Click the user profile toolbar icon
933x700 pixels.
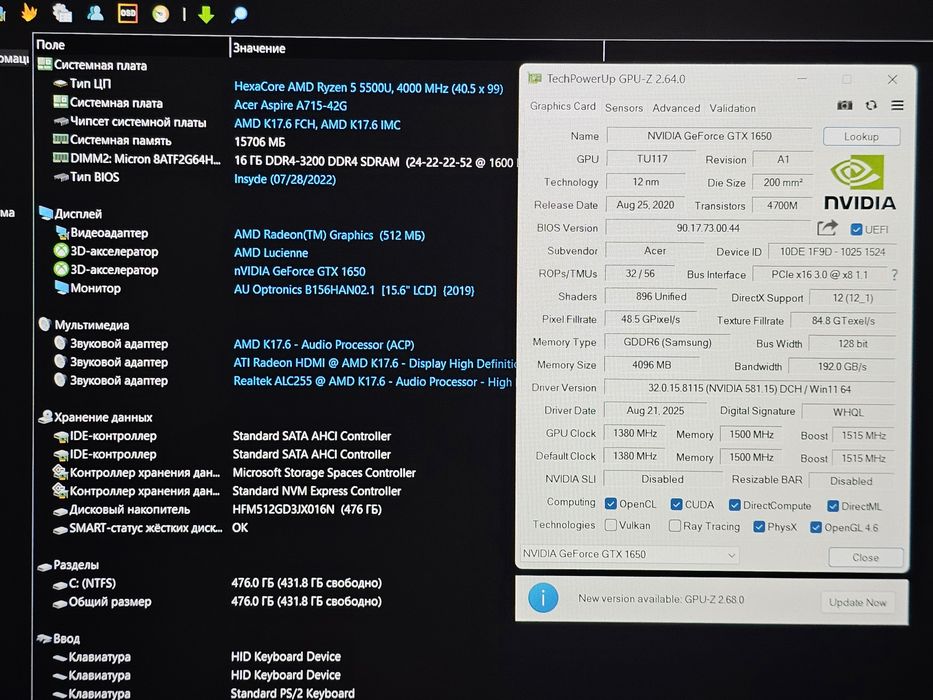(95, 12)
